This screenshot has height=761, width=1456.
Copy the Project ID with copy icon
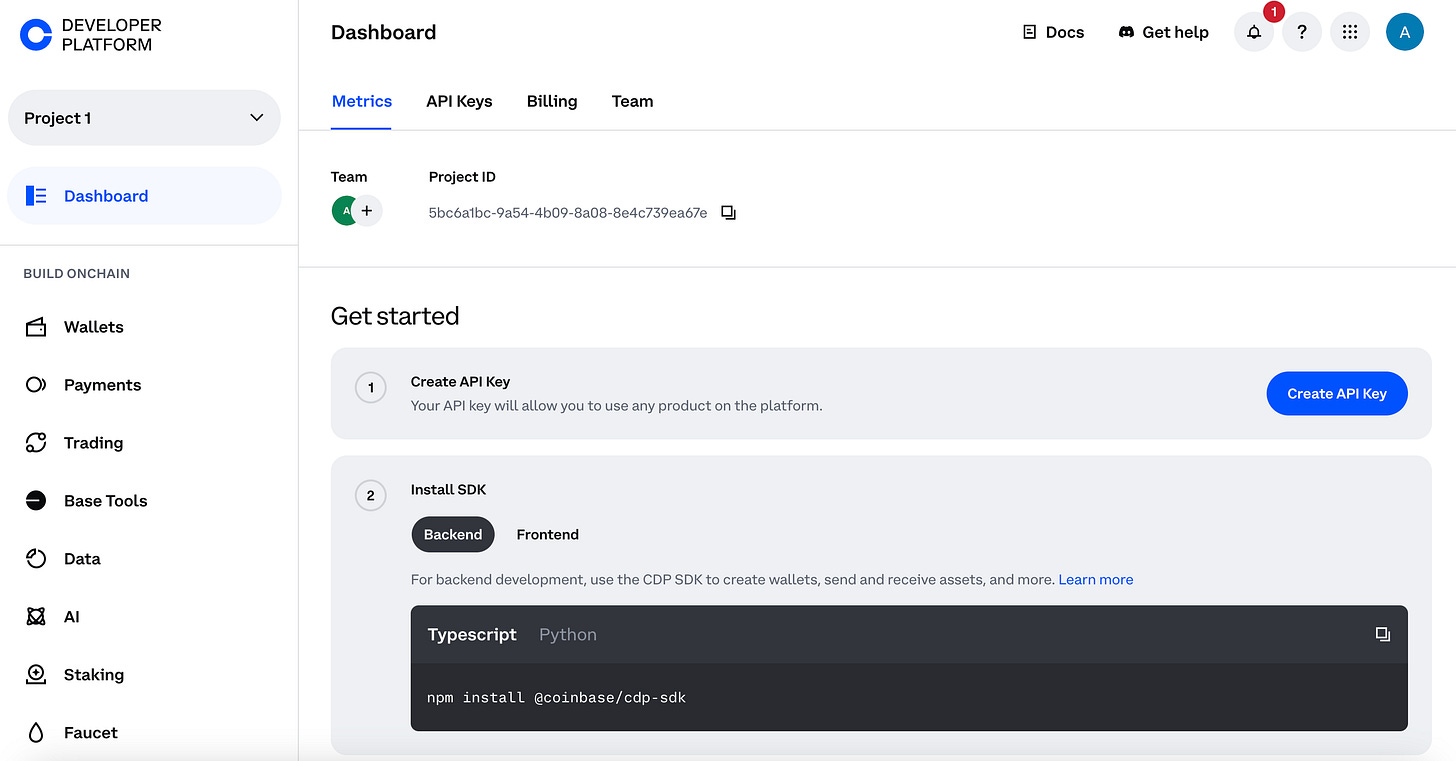(x=728, y=213)
